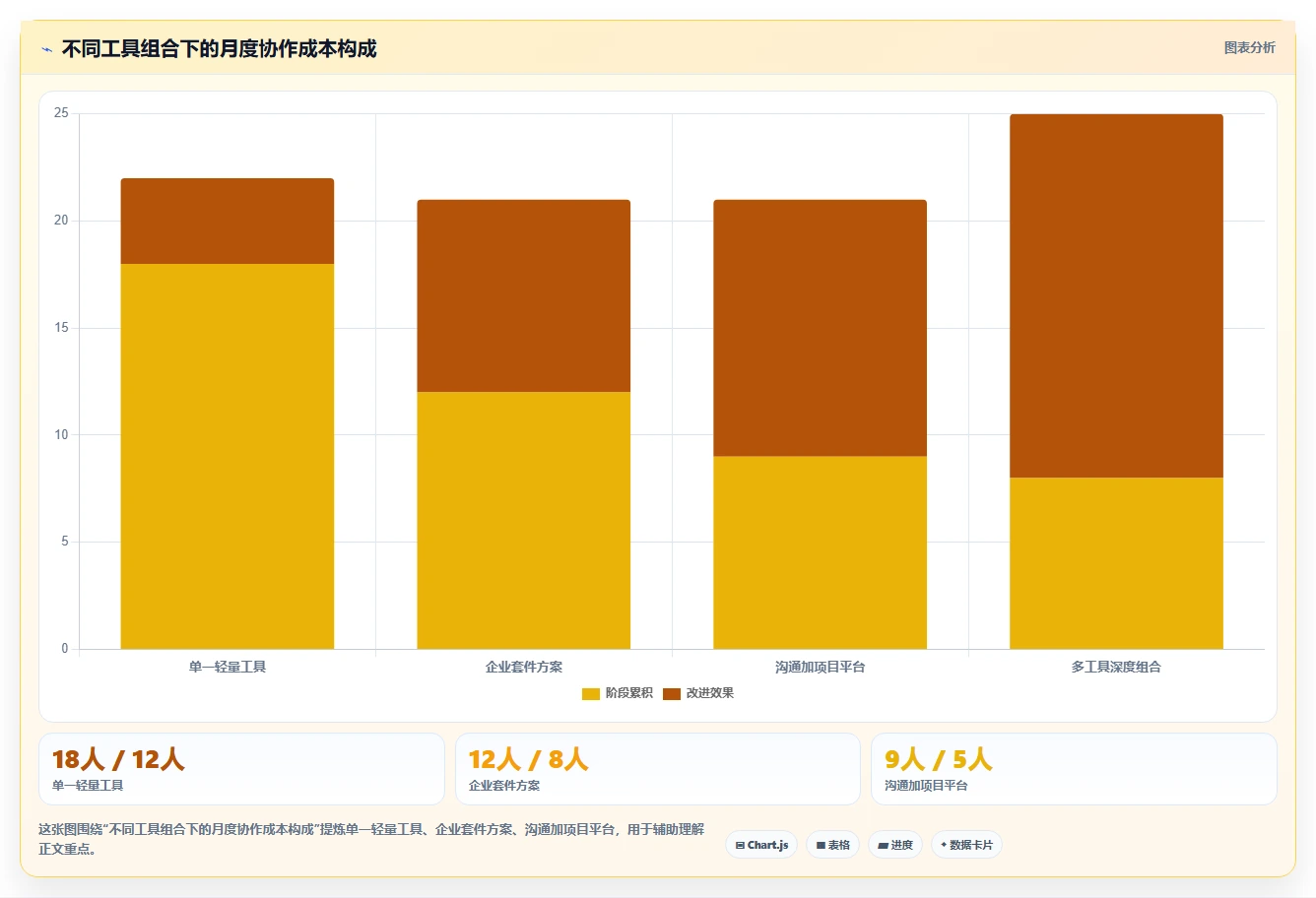Image resolution: width=1316 pixels, height=898 pixels.
Task: Click the brown segment of 沟通加项目平台 bar
Action: point(821,328)
